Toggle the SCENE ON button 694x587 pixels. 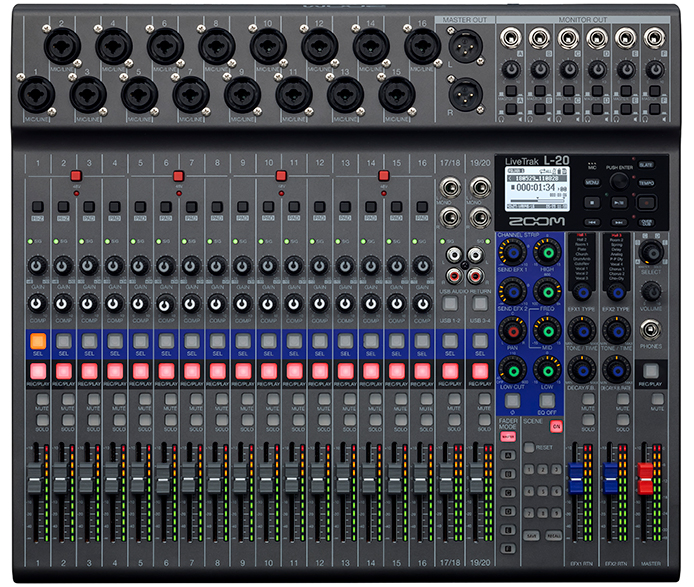pyautogui.click(x=556, y=426)
